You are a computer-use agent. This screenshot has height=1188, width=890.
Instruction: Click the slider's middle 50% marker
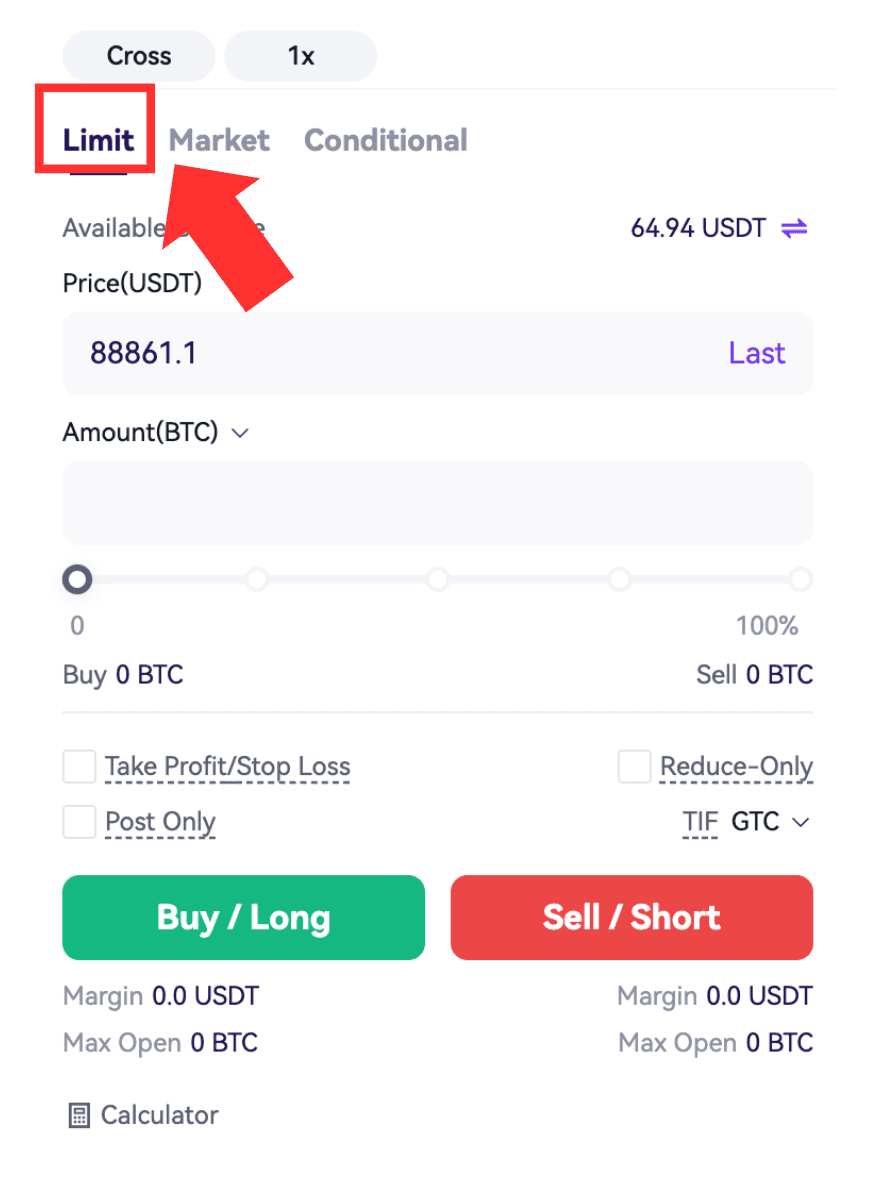click(438, 580)
